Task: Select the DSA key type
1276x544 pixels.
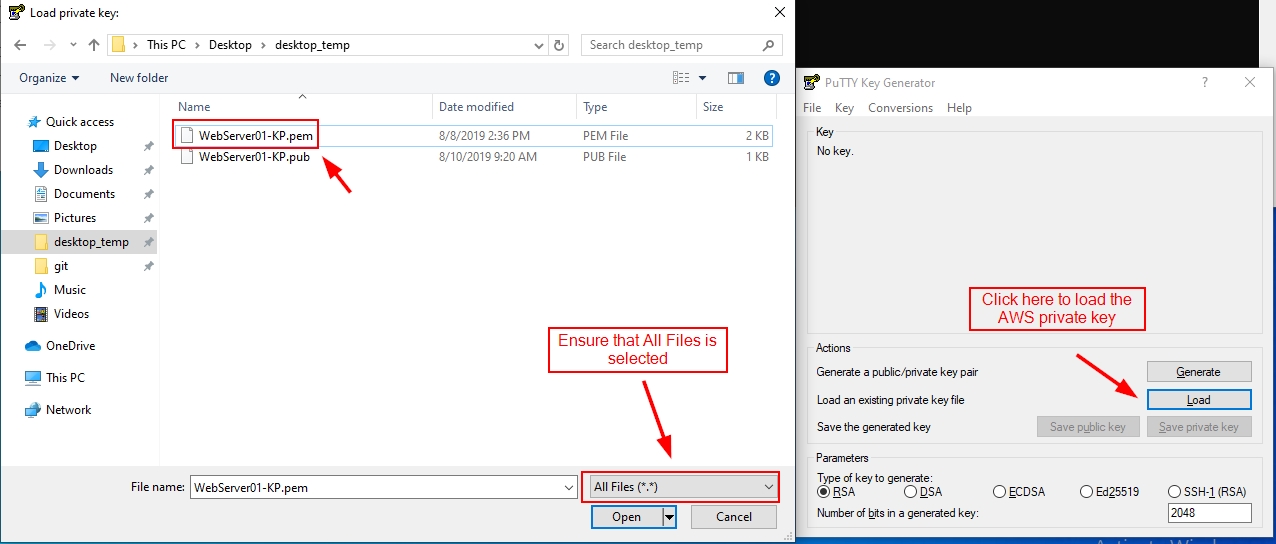Action: [x=923, y=492]
